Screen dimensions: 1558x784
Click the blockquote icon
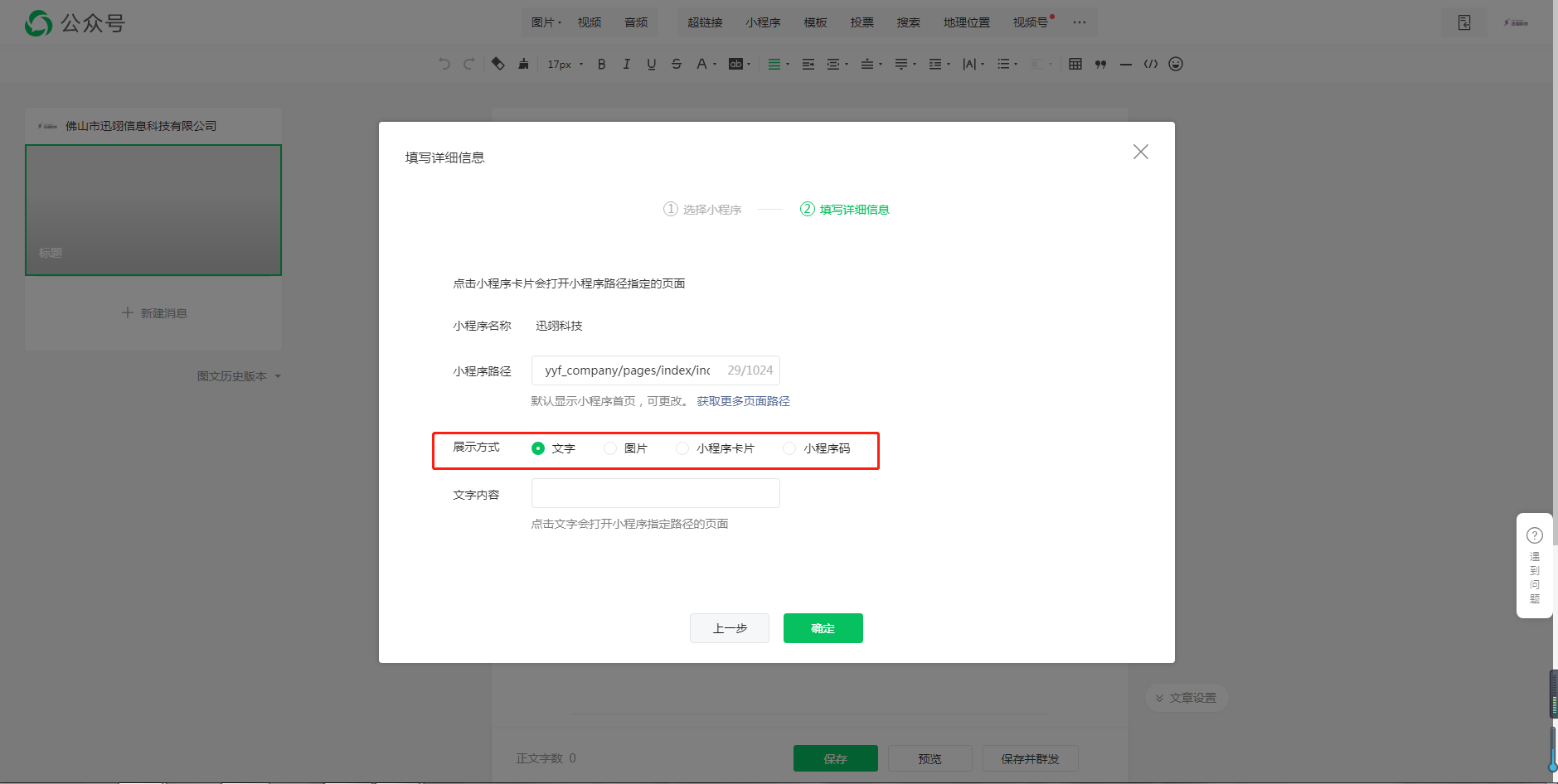pyautogui.click(x=1100, y=65)
